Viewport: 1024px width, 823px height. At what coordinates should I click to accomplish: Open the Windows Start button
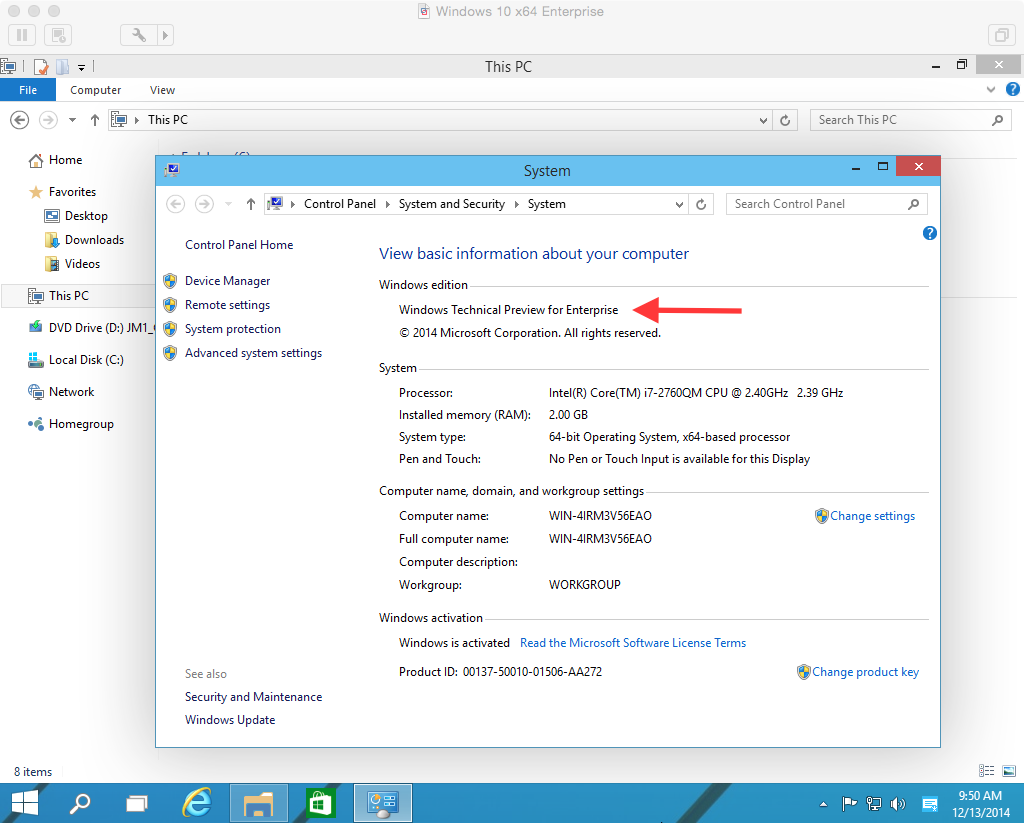[25, 803]
